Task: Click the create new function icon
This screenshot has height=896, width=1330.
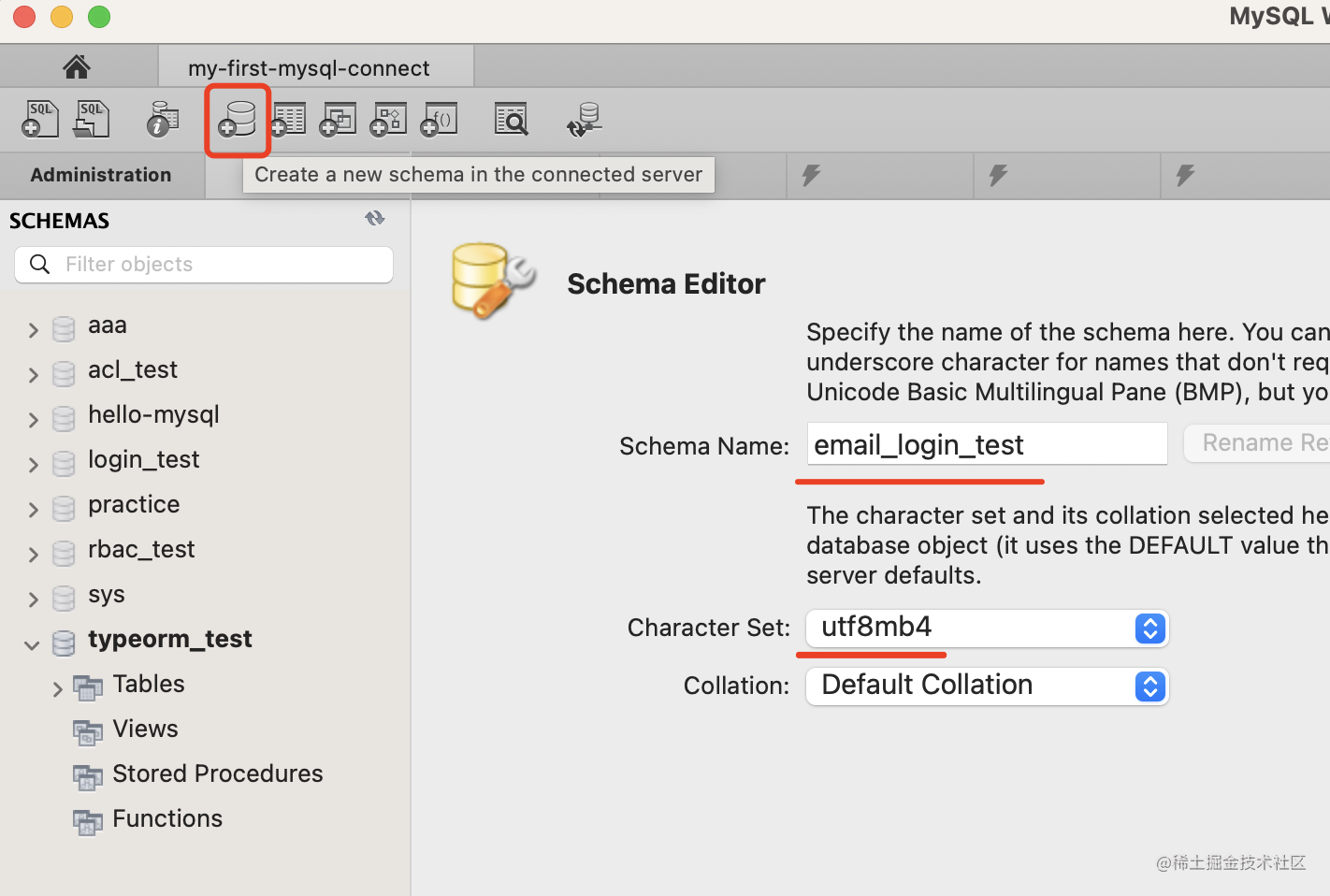Action: click(x=440, y=120)
